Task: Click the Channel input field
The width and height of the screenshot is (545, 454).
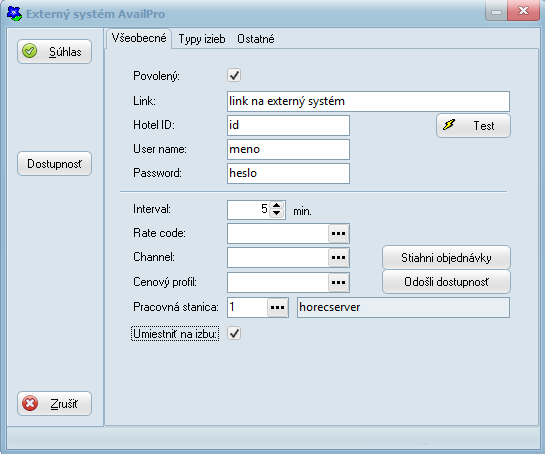Action: 278,258
